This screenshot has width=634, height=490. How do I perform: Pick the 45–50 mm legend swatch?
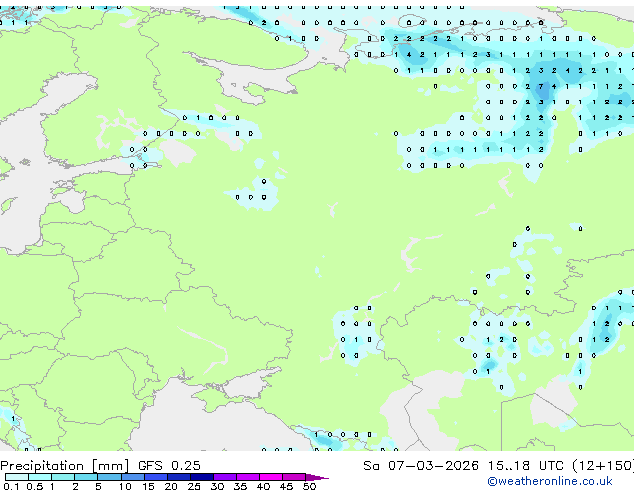[x=294, y=477]
